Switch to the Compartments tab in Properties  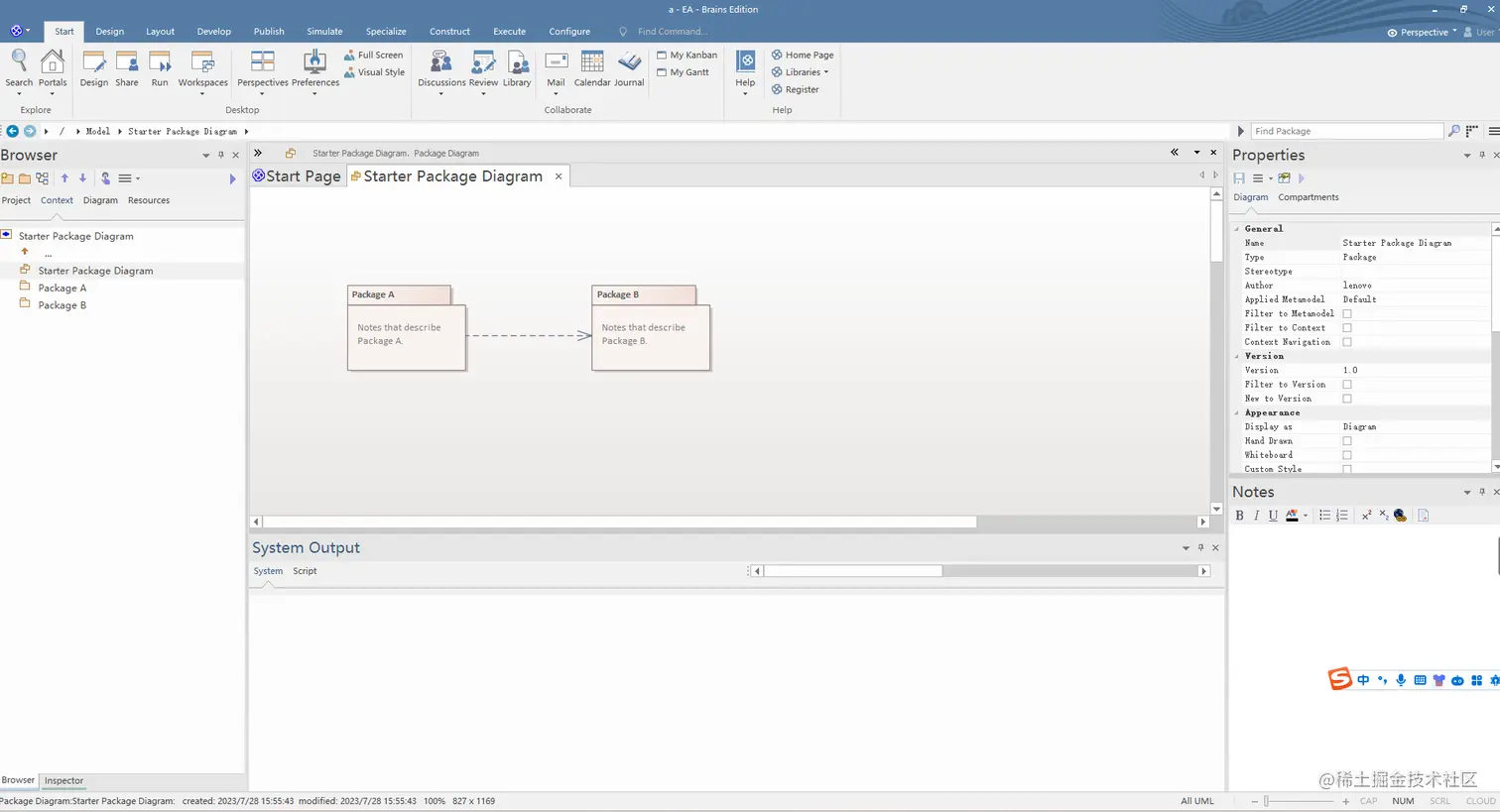(1309, 197)
